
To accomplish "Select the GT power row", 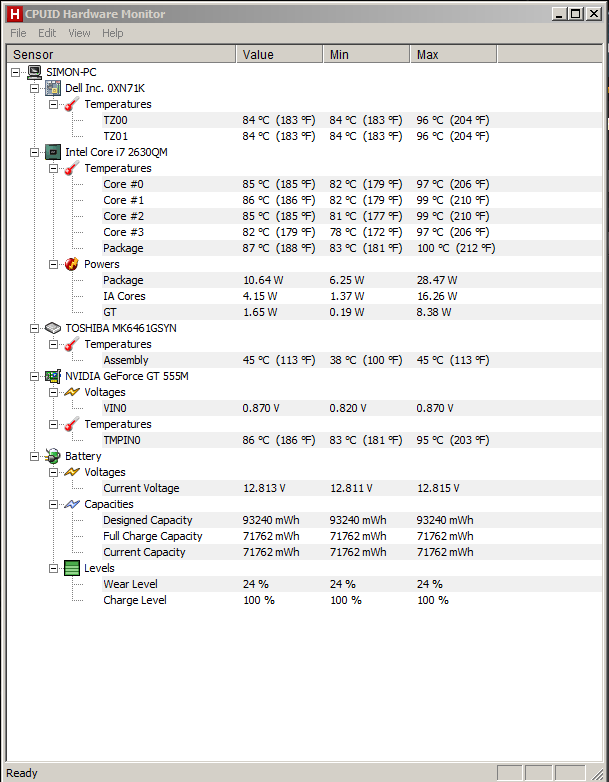I will pyautogui.click(x=352, y=312).
